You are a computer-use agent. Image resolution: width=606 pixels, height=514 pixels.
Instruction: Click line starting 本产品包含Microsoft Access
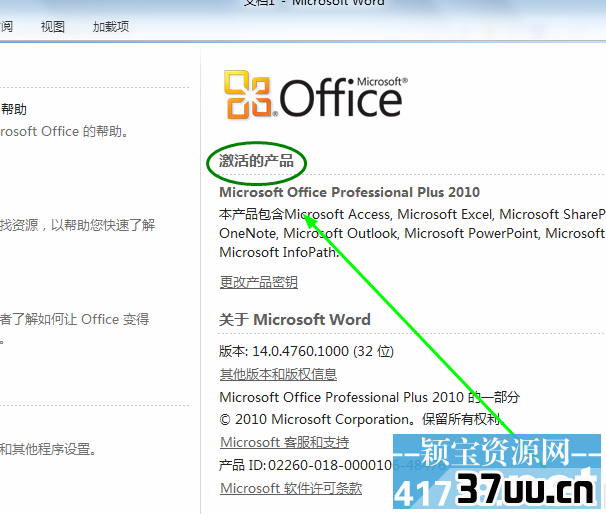click(412, 214)
